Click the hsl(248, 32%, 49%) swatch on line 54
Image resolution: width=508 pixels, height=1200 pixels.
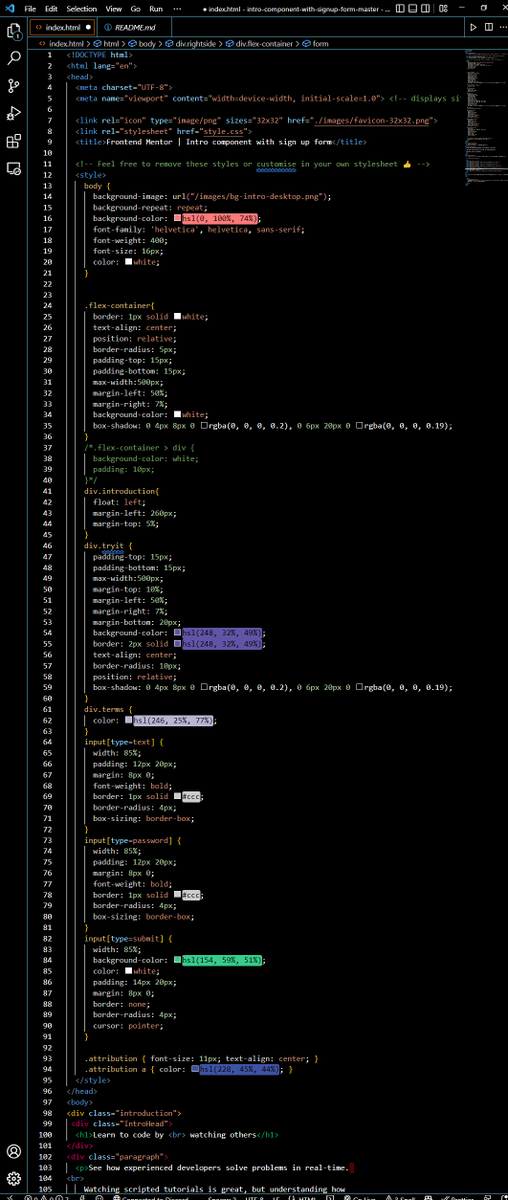(x=177, y=633)
